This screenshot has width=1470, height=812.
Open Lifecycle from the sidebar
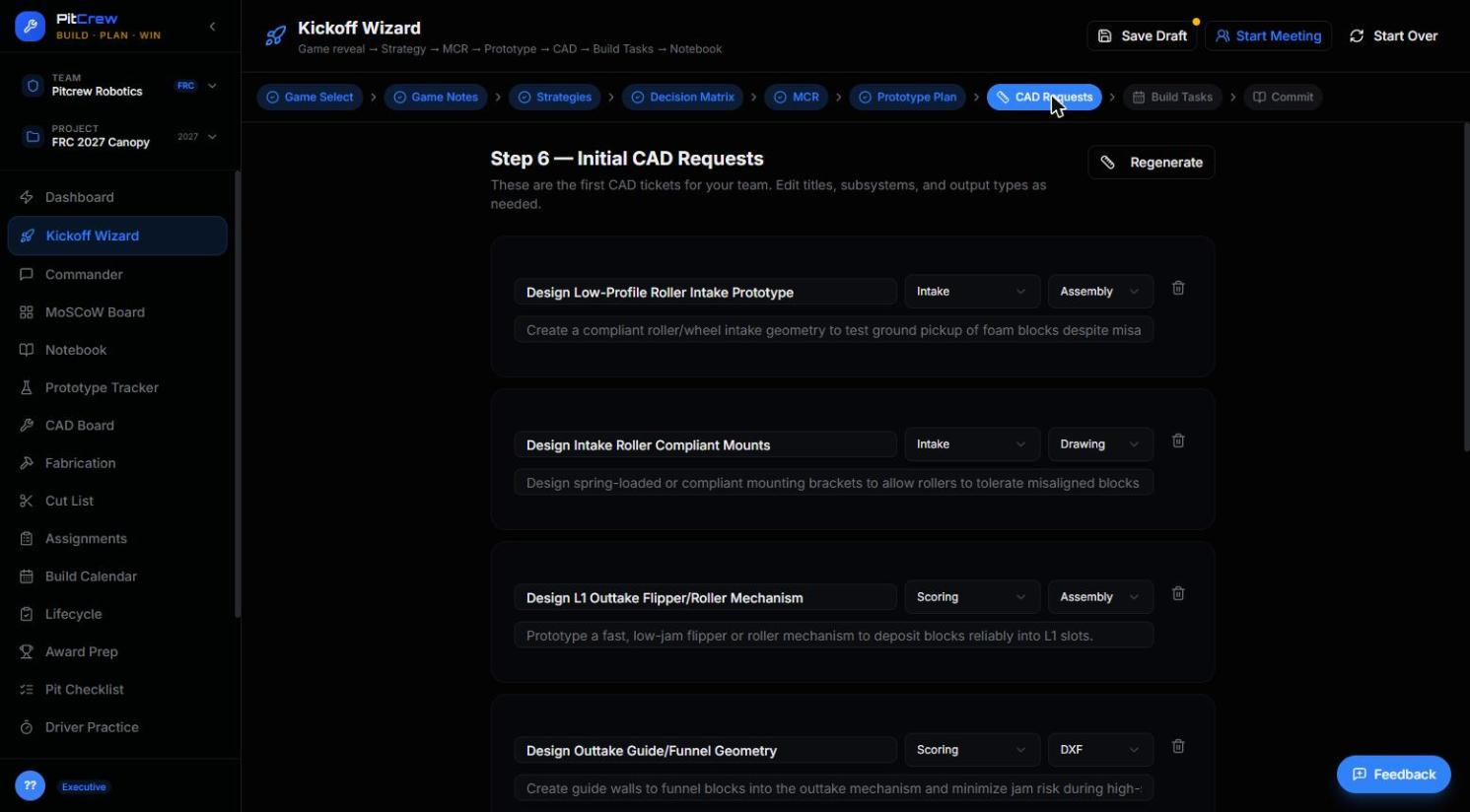tap(117, 614)
